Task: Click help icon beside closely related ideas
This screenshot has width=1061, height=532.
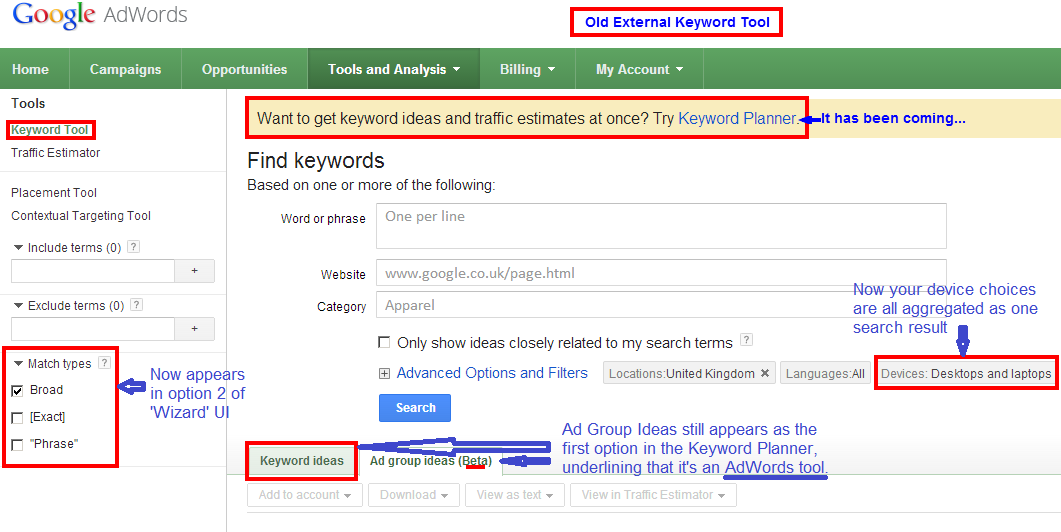Action: [746, 340]
